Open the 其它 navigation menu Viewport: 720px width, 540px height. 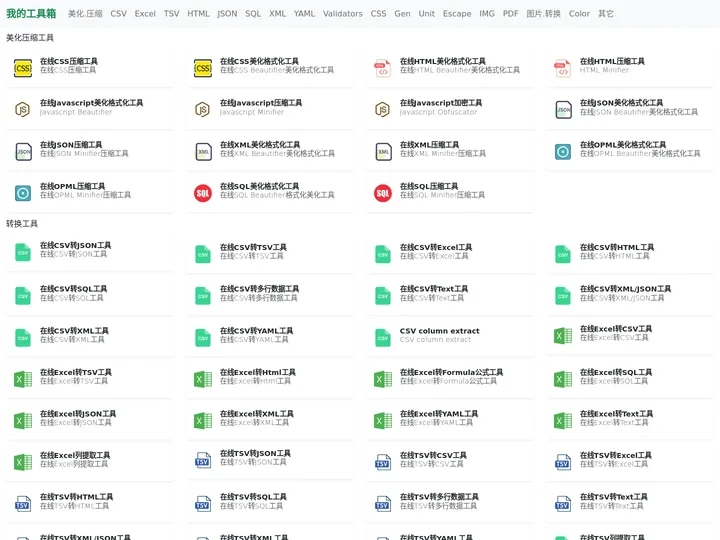coord(606,14)
